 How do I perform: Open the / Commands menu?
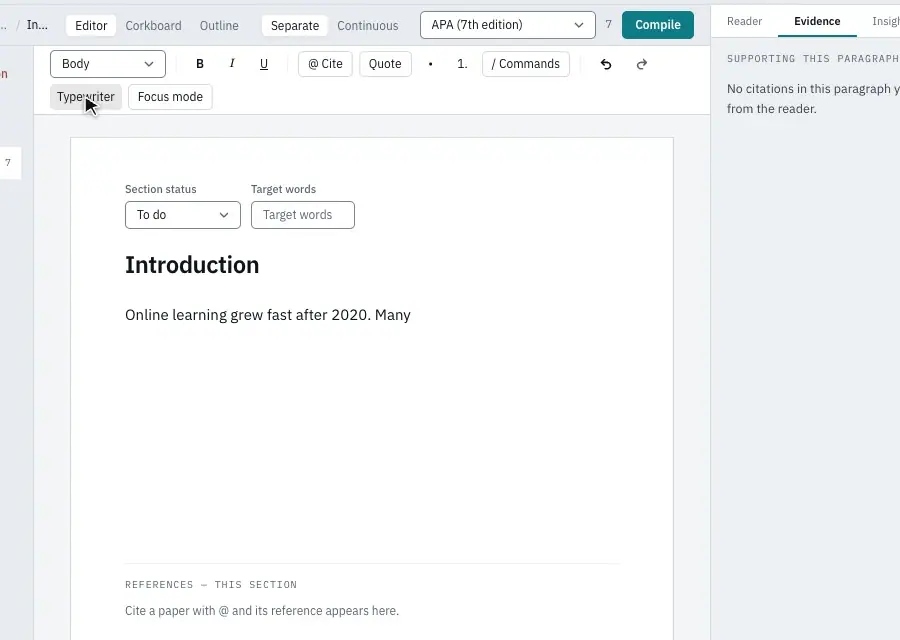526,64
